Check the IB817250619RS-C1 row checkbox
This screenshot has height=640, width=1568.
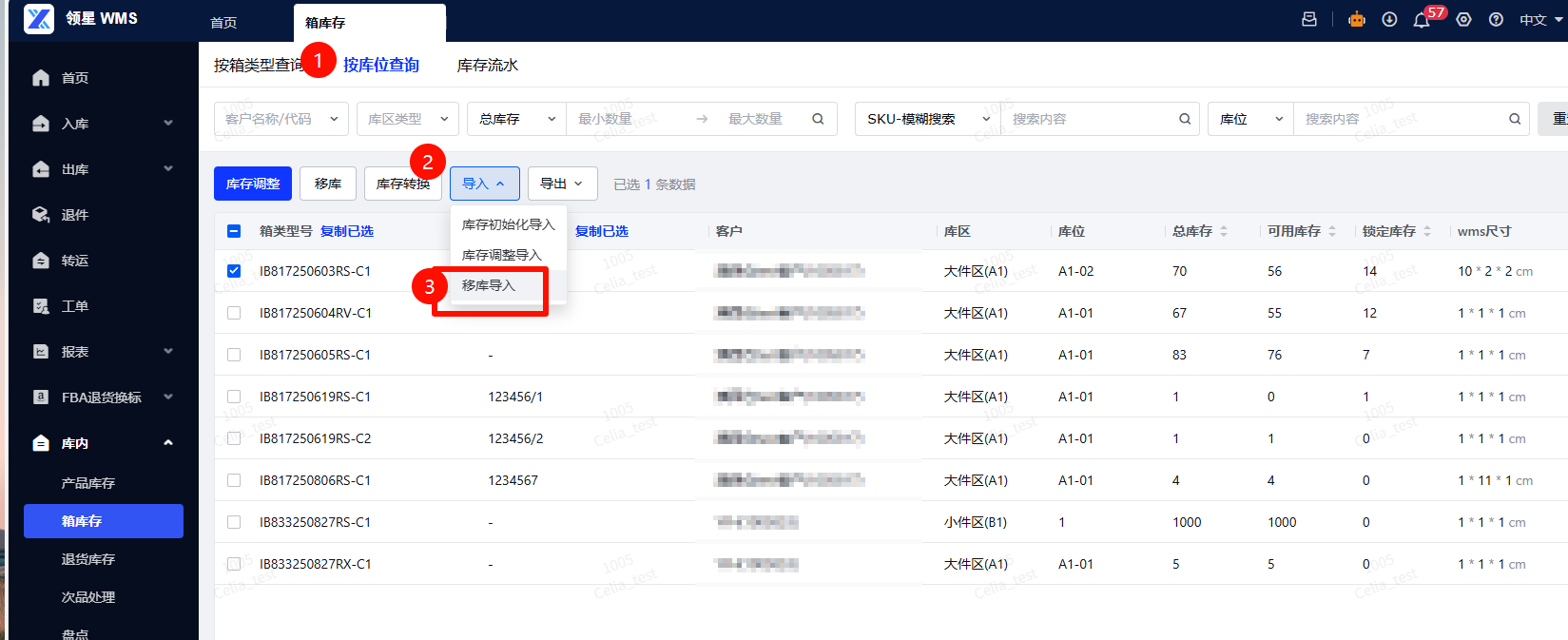coord(234,397)
